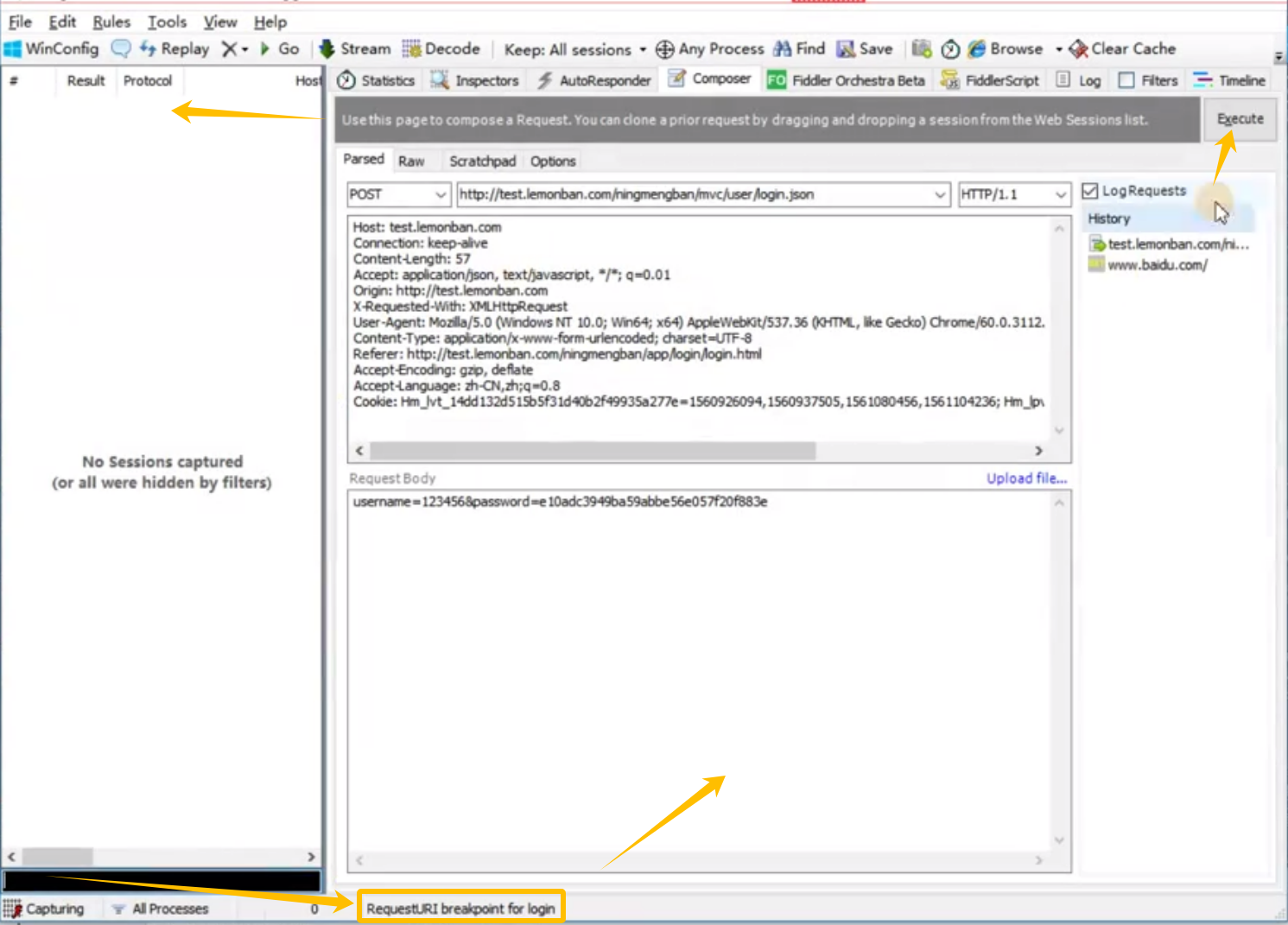Expand the request URL history dropdown
This screenshot has width=1288, height=925.
[x=940, y=195]
